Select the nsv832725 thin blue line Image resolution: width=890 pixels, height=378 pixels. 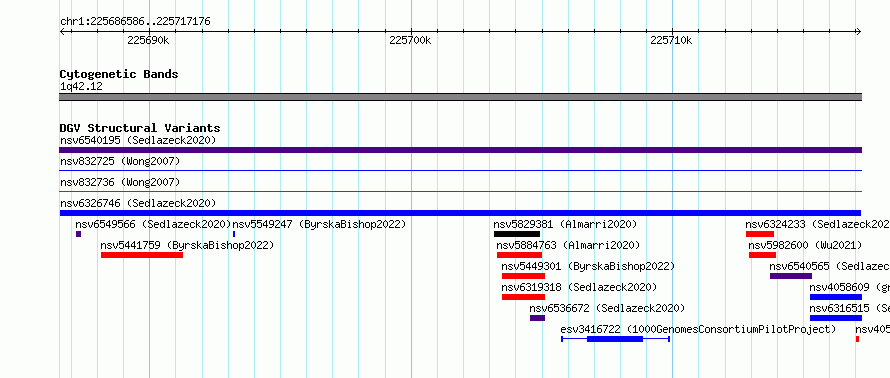tap(460, 170)
